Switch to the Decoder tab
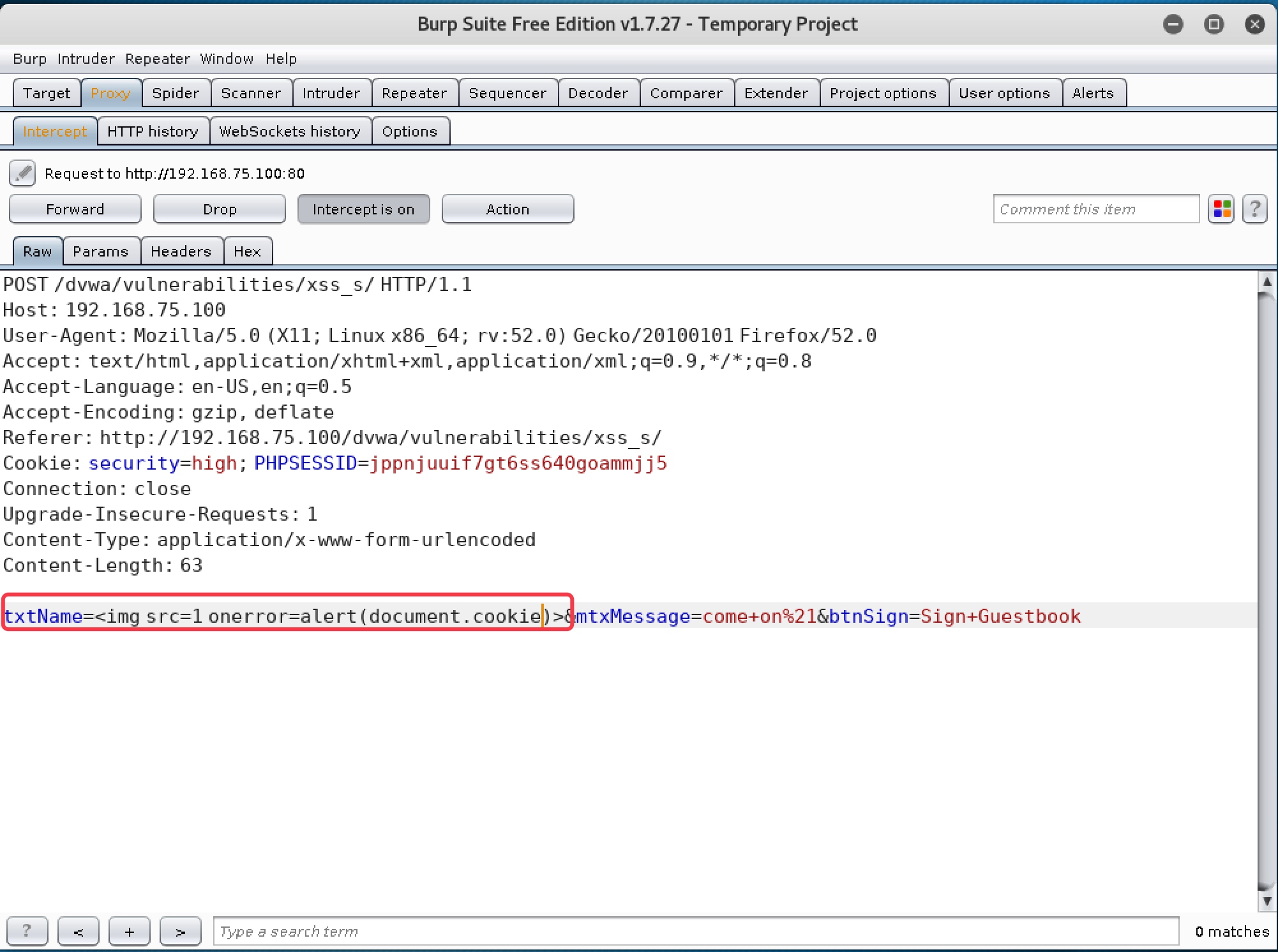This screenshot has width=1278, height=952. [x=598, y=93]
